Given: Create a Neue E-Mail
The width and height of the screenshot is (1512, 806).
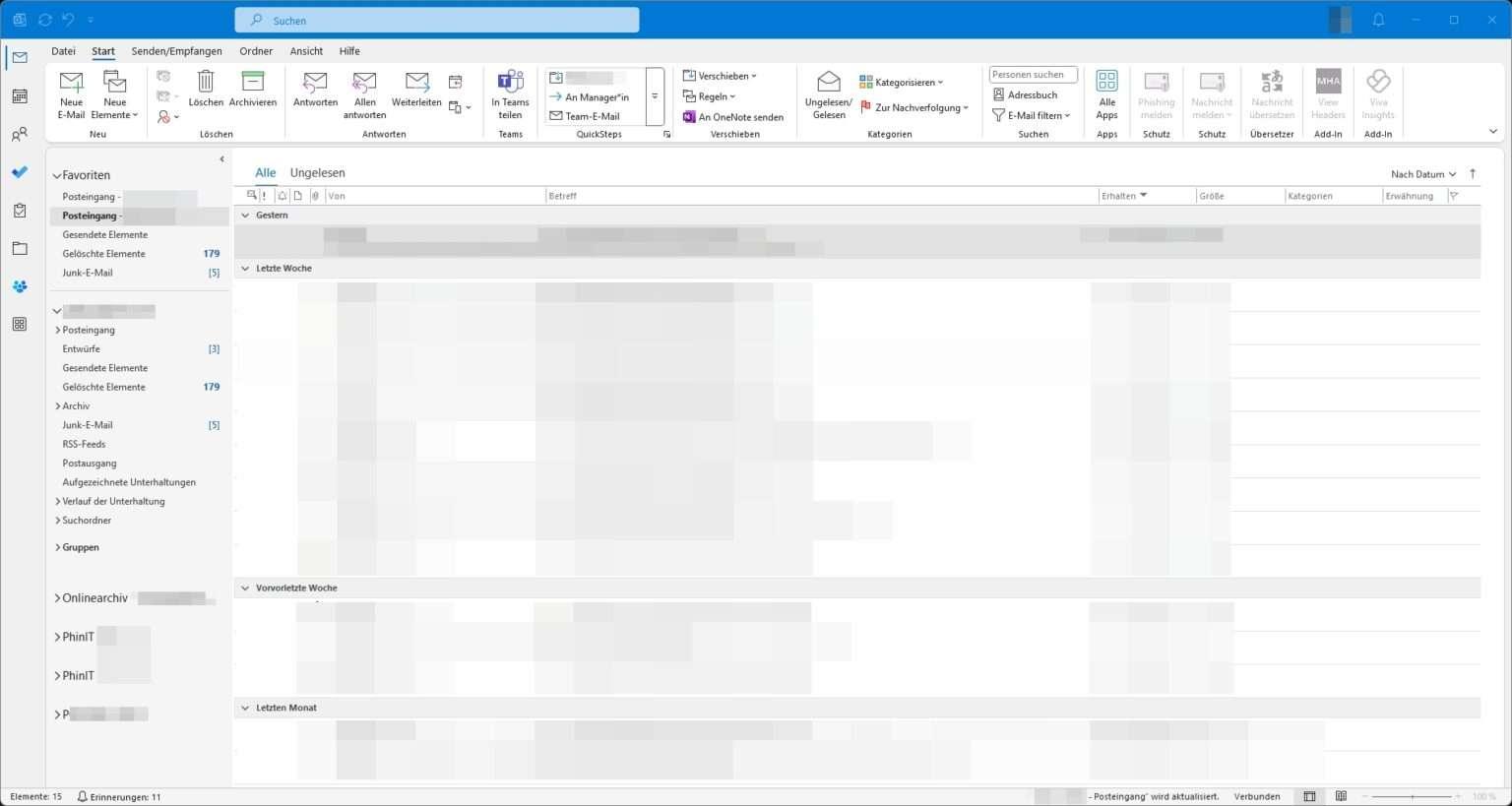Looking at the screenshot, I should (70, 93).
